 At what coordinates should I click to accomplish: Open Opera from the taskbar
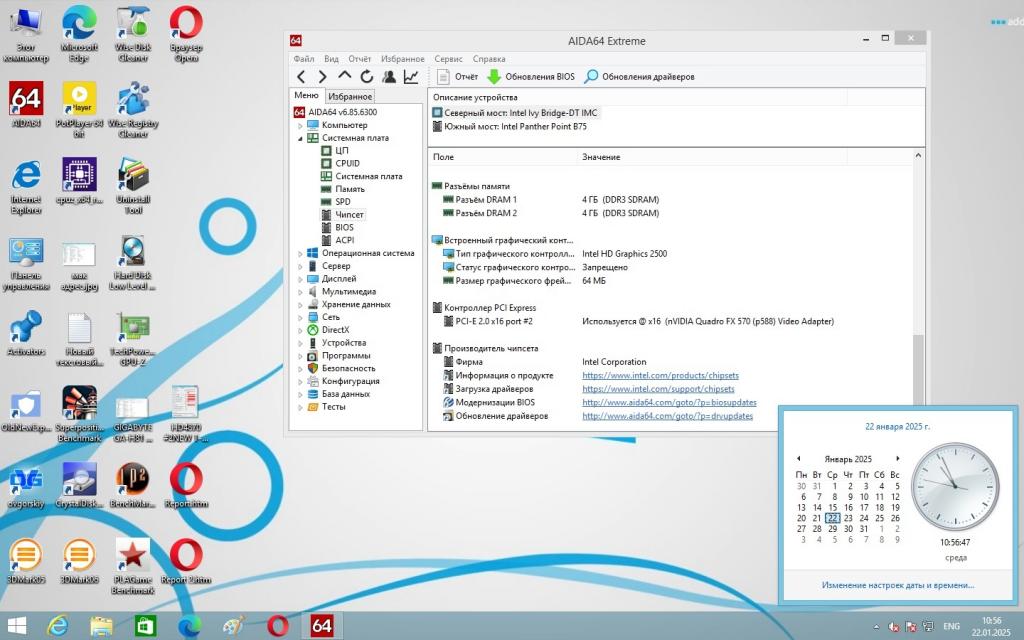[278, 626]
